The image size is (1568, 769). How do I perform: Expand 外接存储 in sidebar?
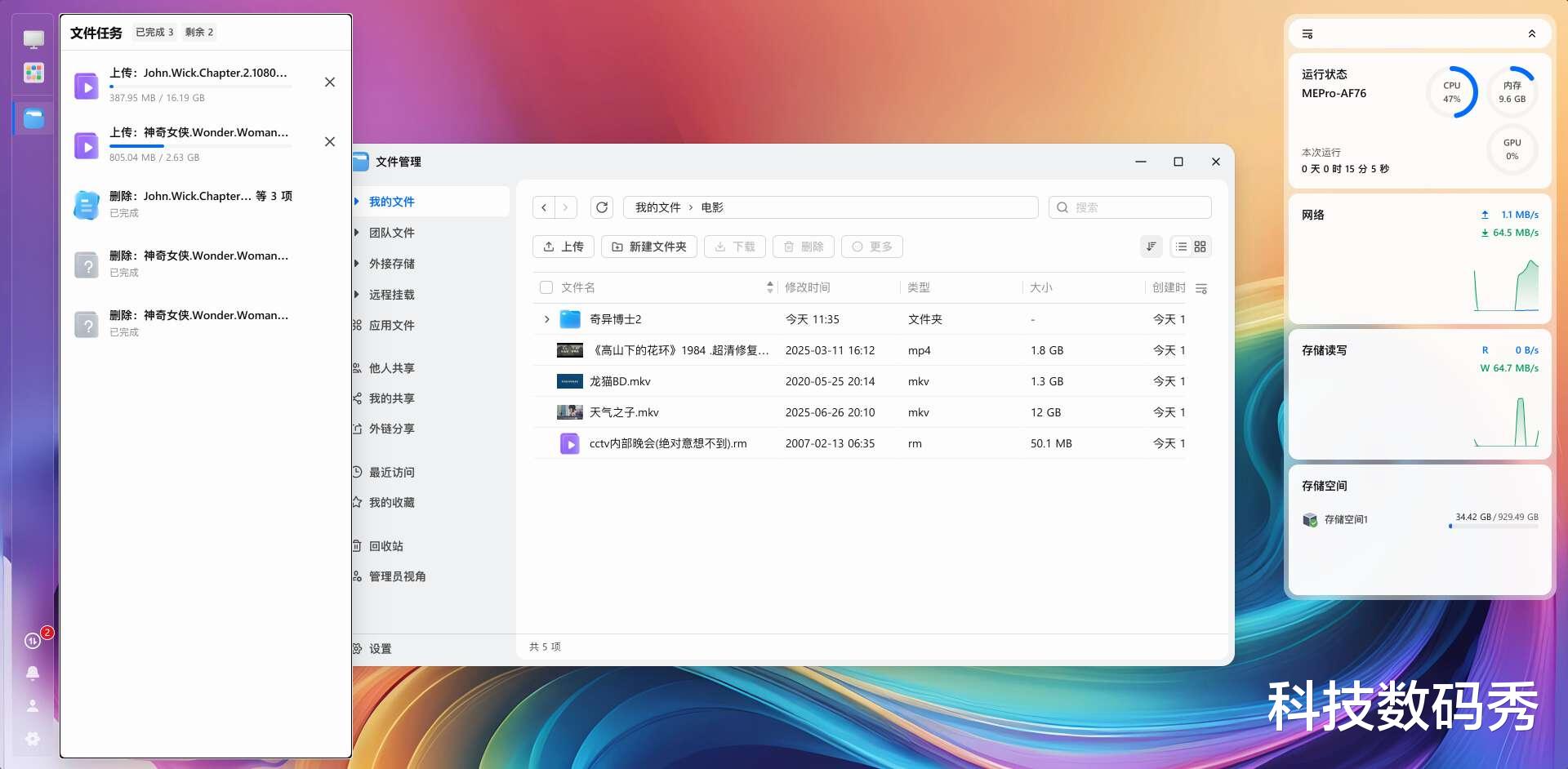coord(357,264)
